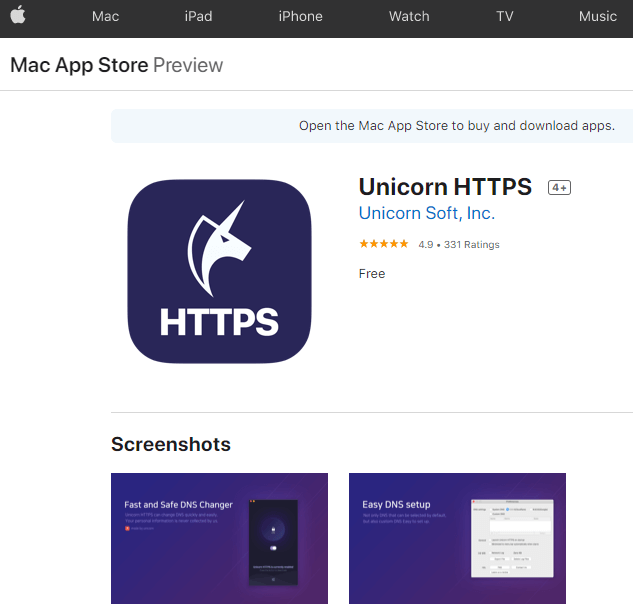Click the Open the Mac App Store banner
The height and width of the screenshot is (604, 633).
click(372, 126)
